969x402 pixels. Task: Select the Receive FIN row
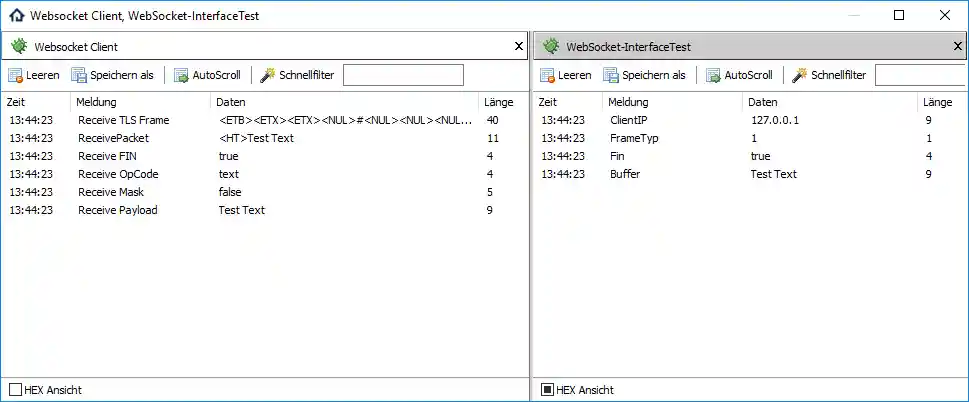point(264,156)
